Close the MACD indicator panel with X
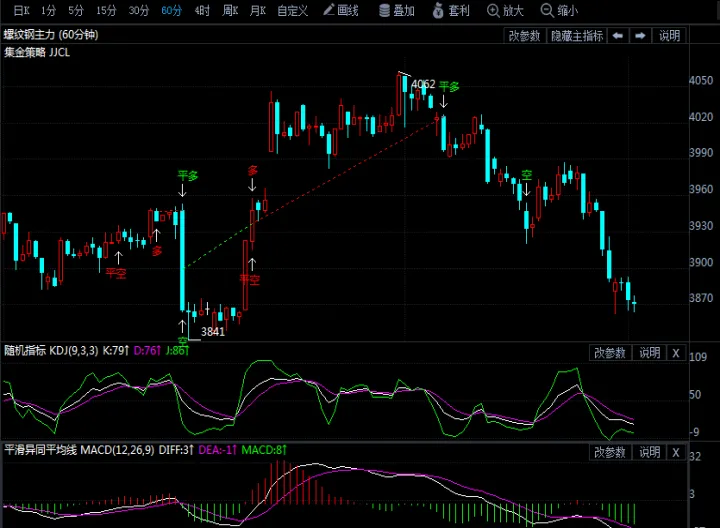 pyautogui.click(x=675, y=452)
